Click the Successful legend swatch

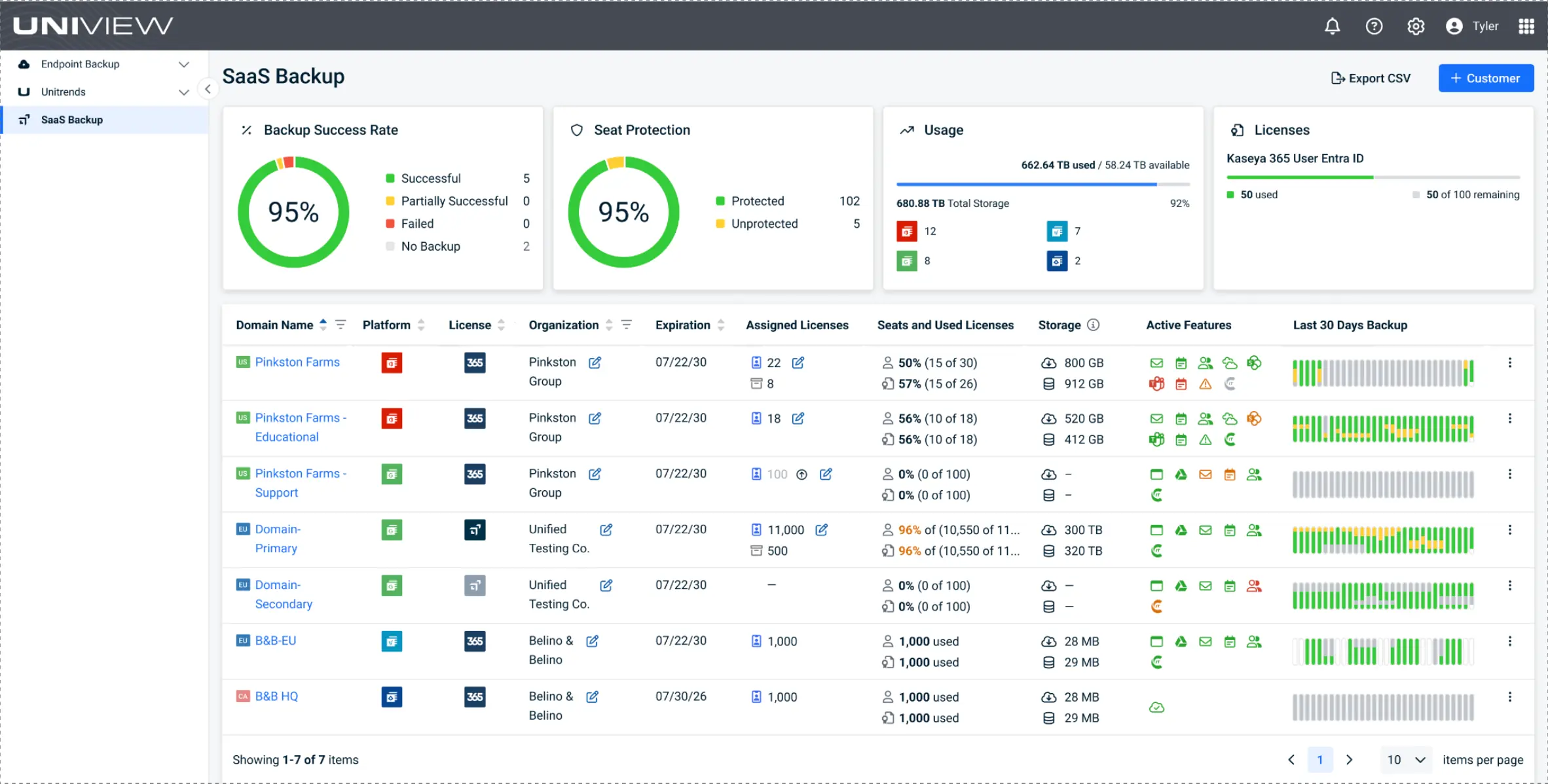pyautogui.click(x=390, y=179)
